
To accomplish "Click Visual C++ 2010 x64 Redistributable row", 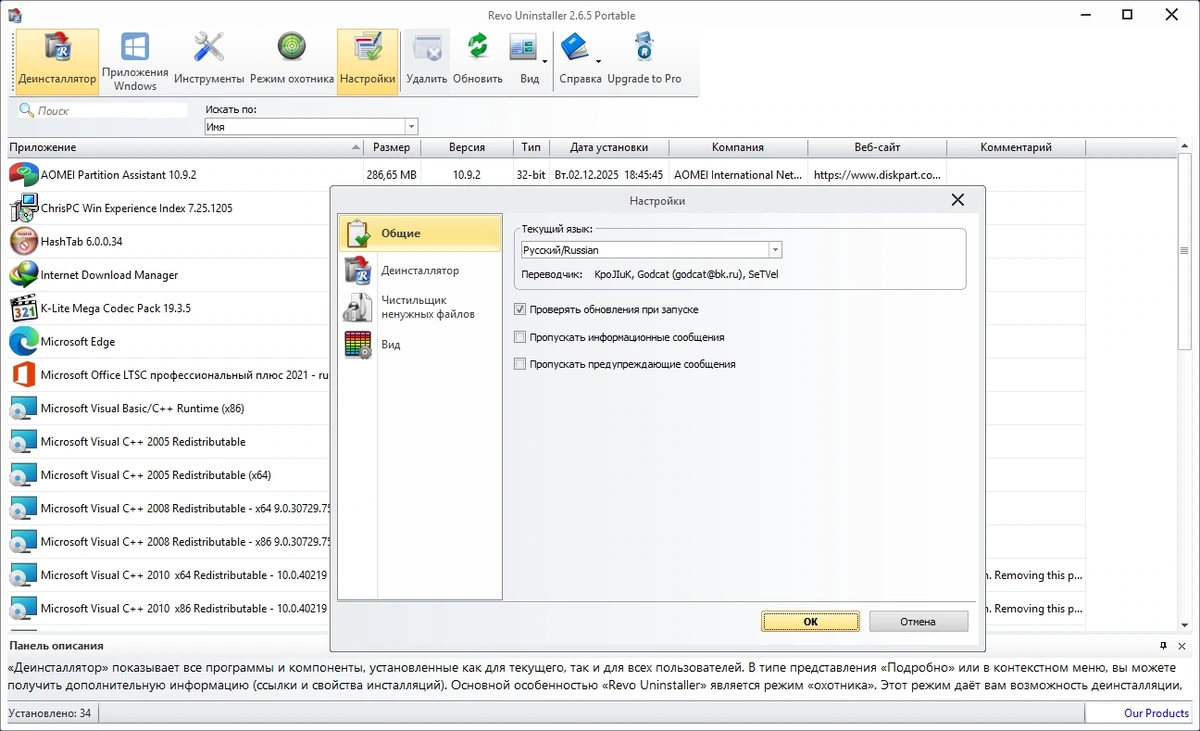I will click(169, 575).
